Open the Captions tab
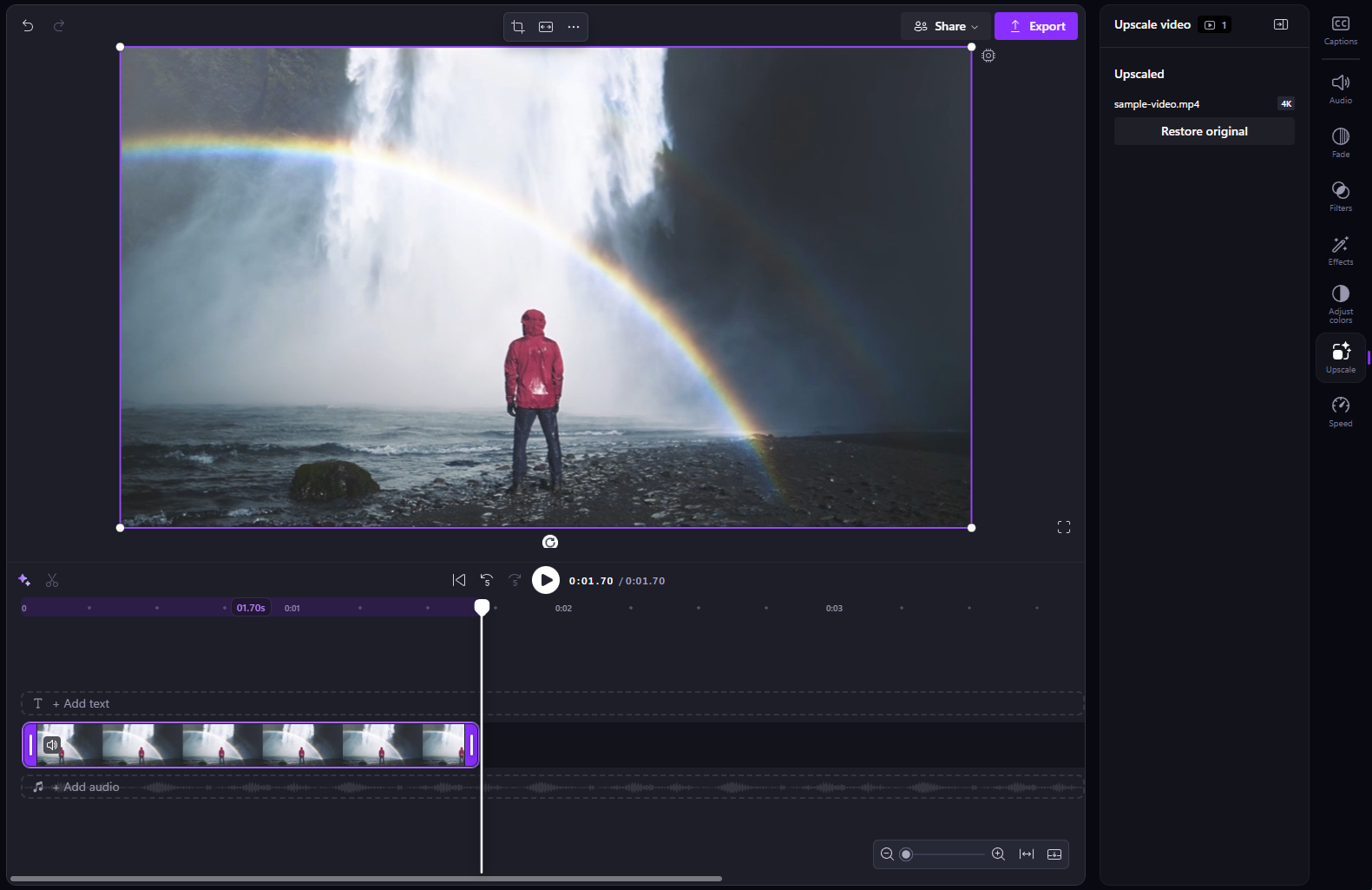This screenshot has height=890, width=1372. pos(1341,30)
